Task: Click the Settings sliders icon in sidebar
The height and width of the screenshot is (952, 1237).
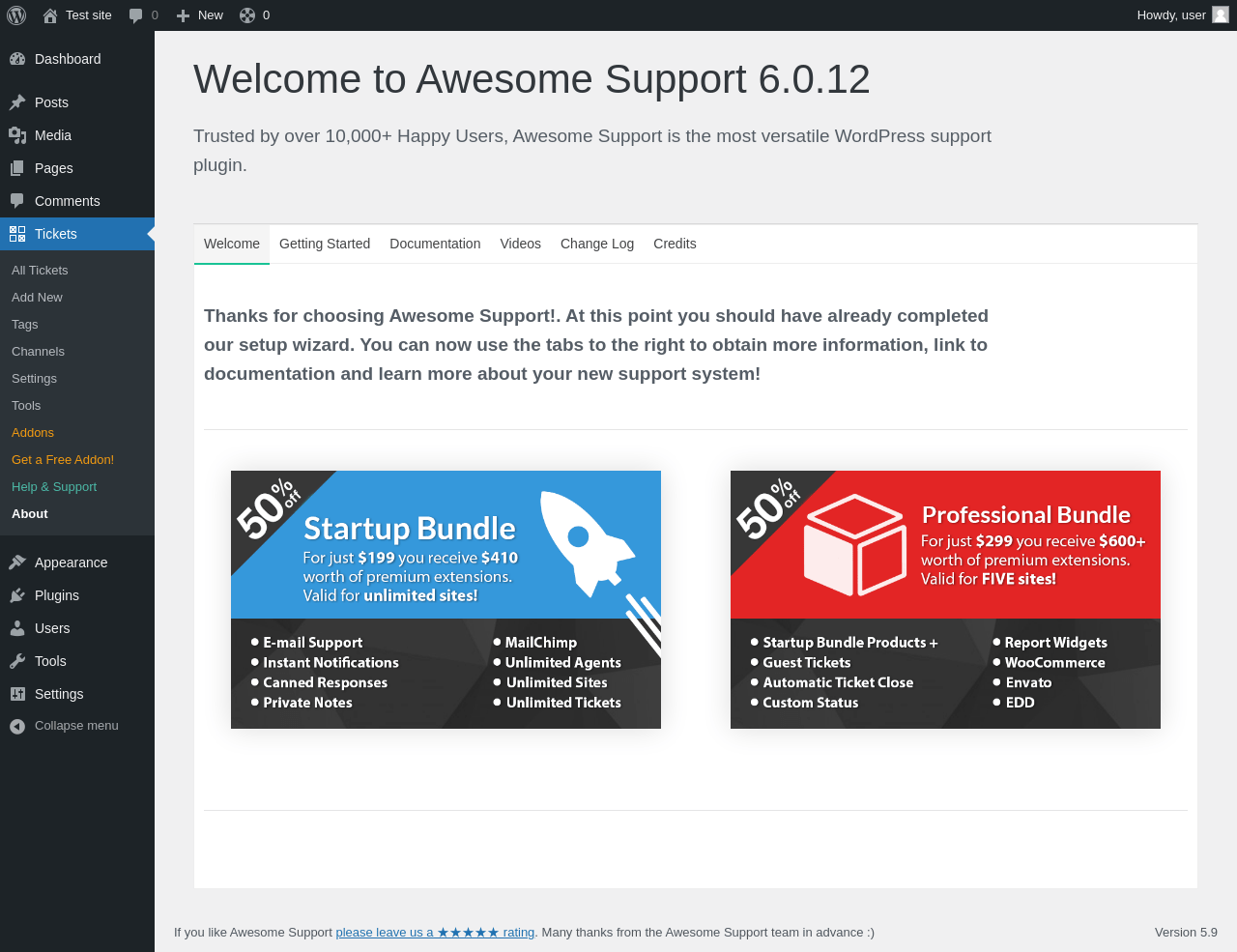Action: pos(17,694)
